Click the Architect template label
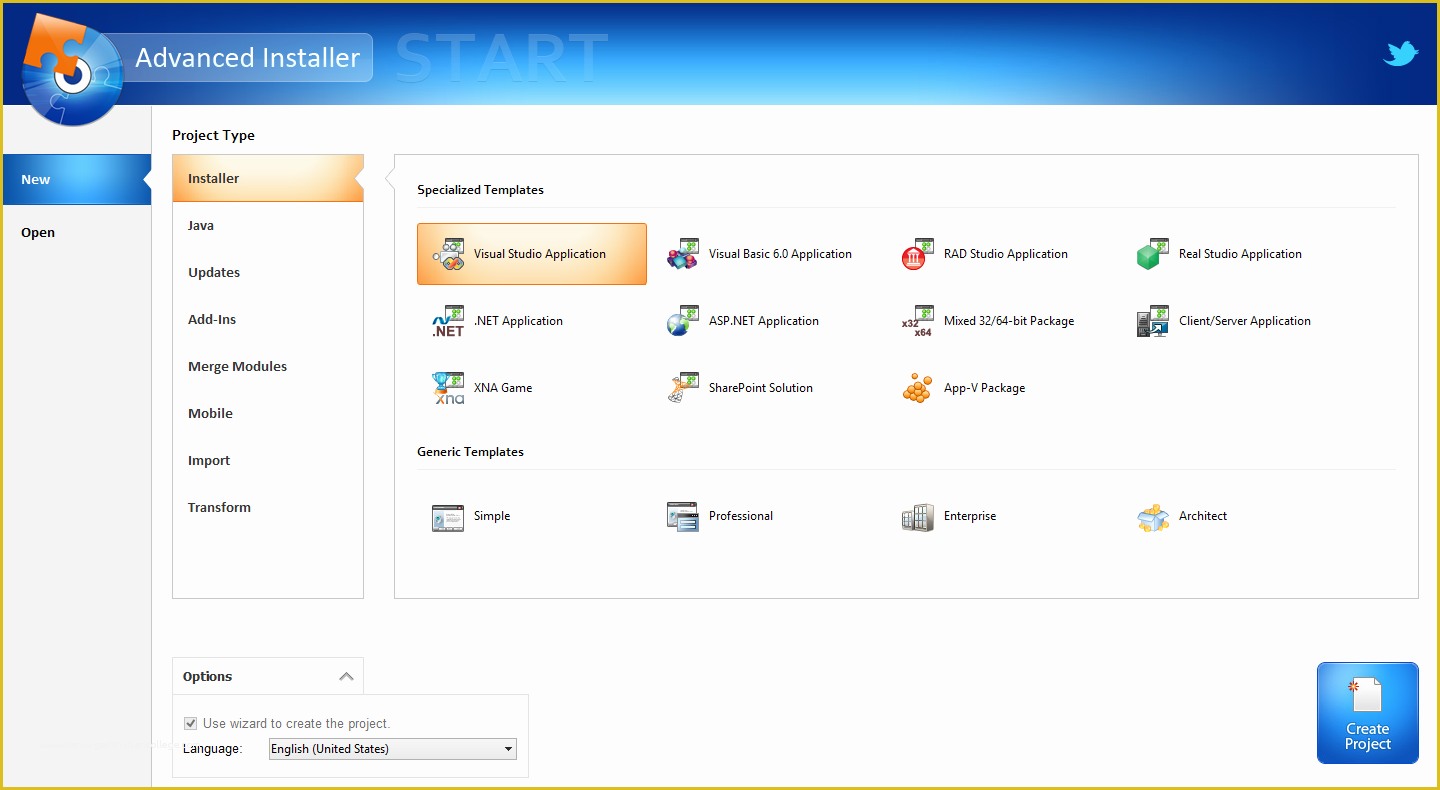 (x=1202, y=516)
